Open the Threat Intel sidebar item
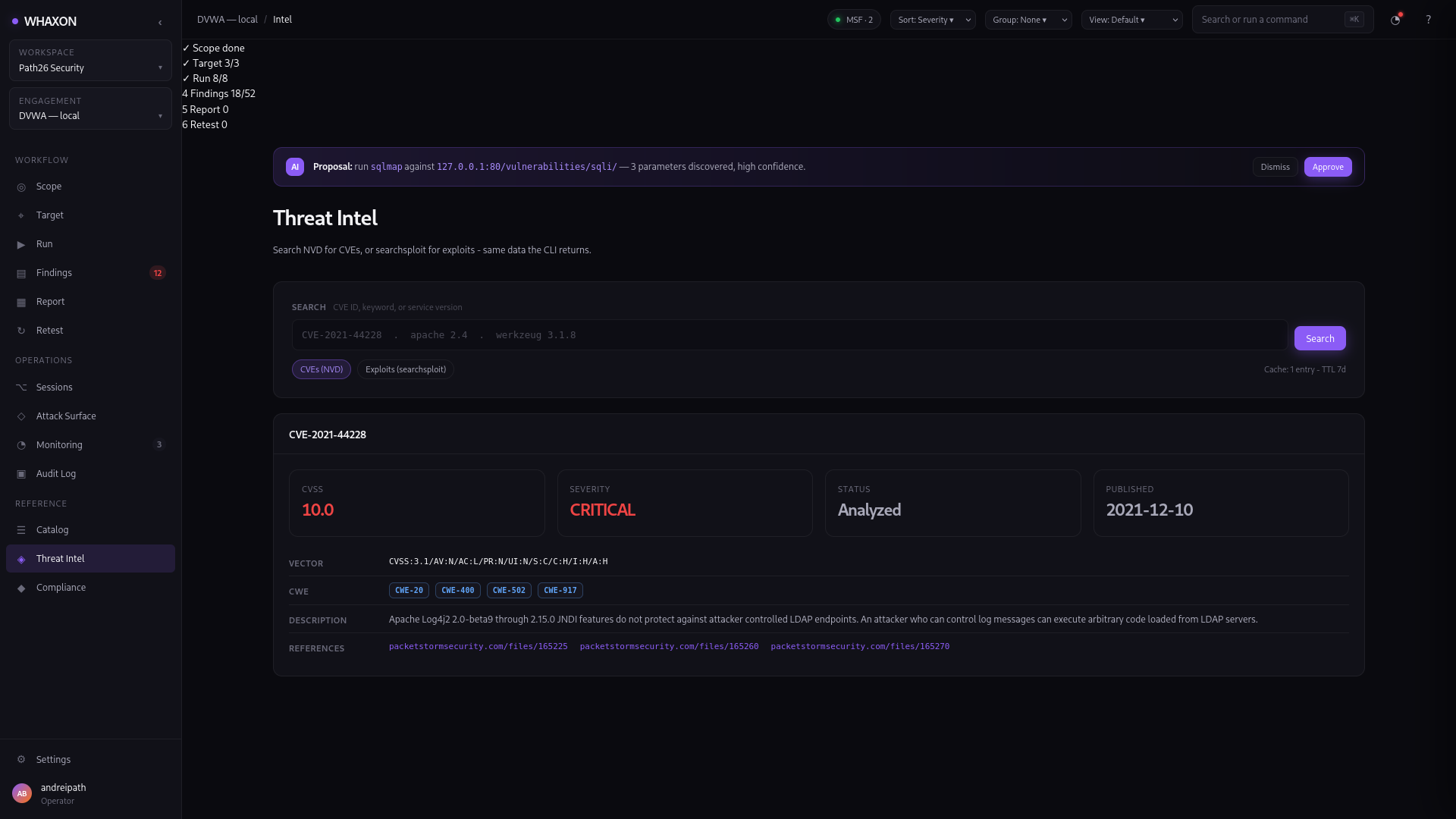The image size is (1456, 819). [x=90, y=559]
